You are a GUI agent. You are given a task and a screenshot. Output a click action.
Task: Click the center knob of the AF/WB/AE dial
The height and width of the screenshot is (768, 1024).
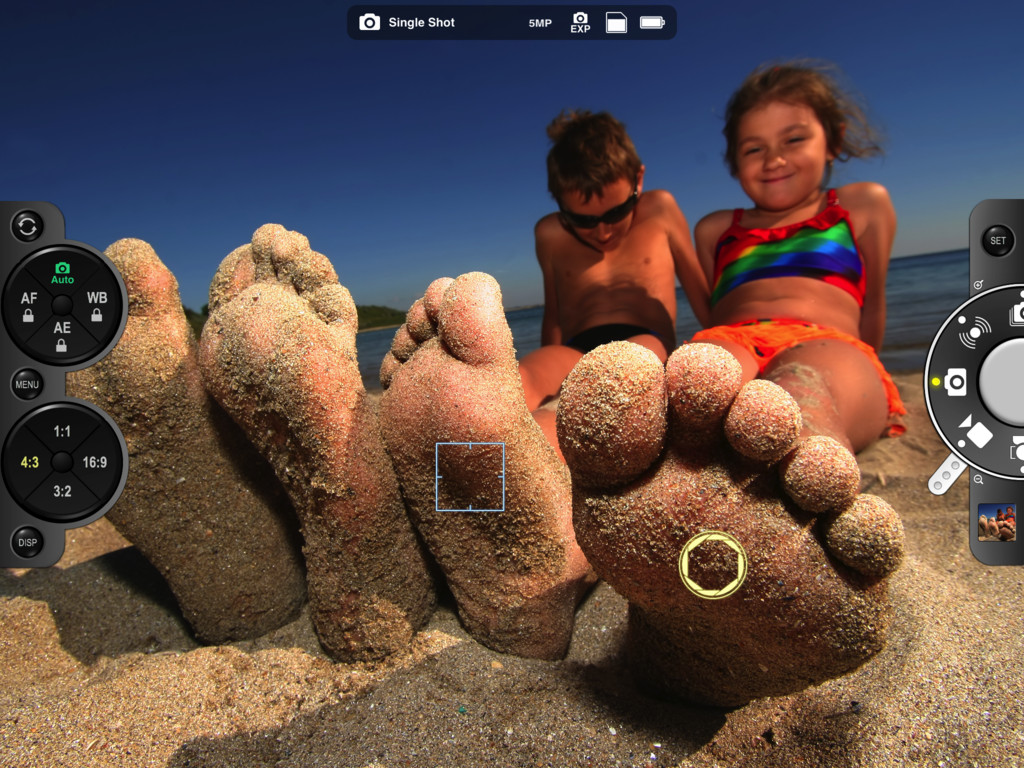[62, 305]
